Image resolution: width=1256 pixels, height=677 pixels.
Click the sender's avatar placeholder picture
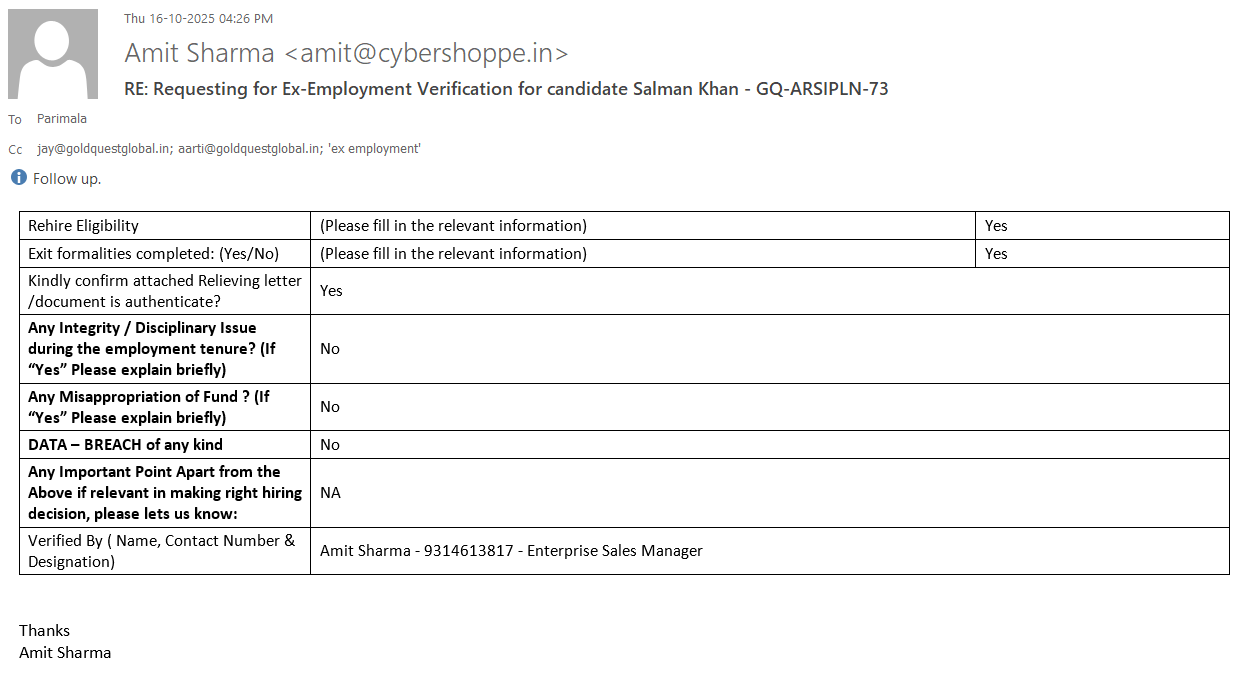click(53, 54)
